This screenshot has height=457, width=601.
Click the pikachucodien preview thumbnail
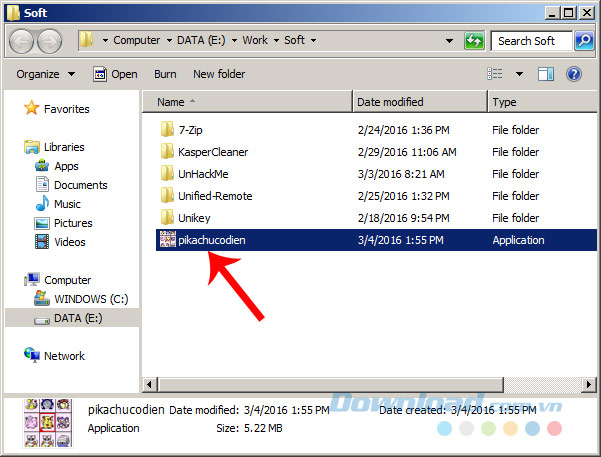click(x=48, y=423)
